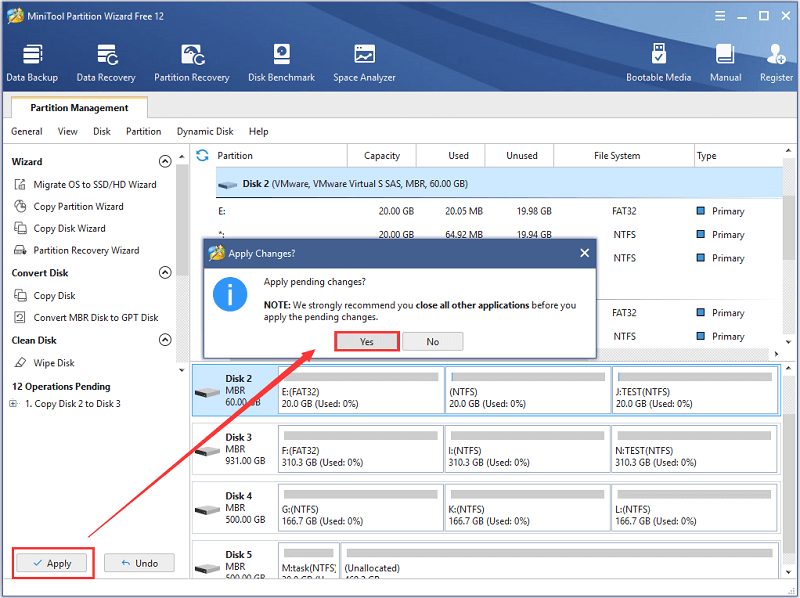Select the E:(FAT32) block on Disk 2

click(x=361, y=390)
